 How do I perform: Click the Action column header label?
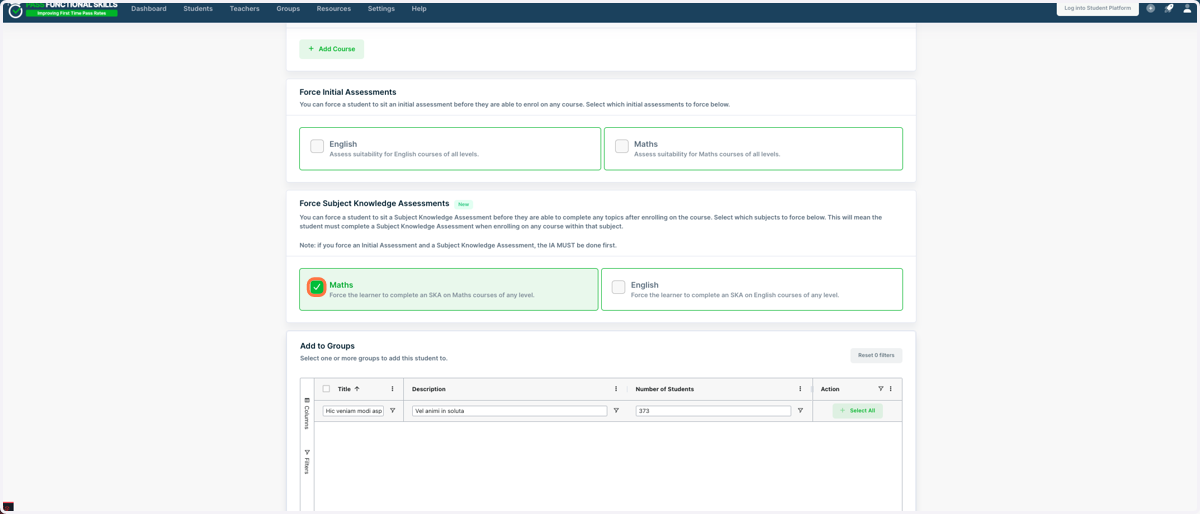[x=830, y=389]
